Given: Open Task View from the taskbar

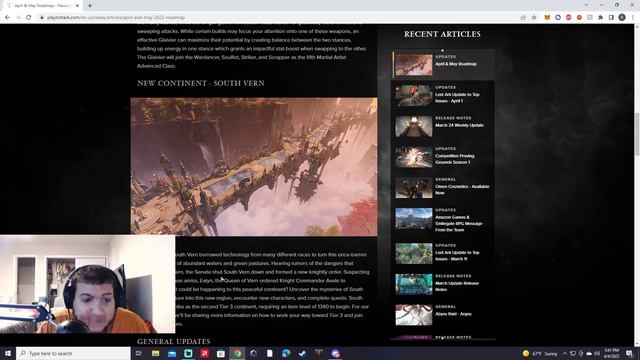Looking at the screenshot, I should pos(139,353).
